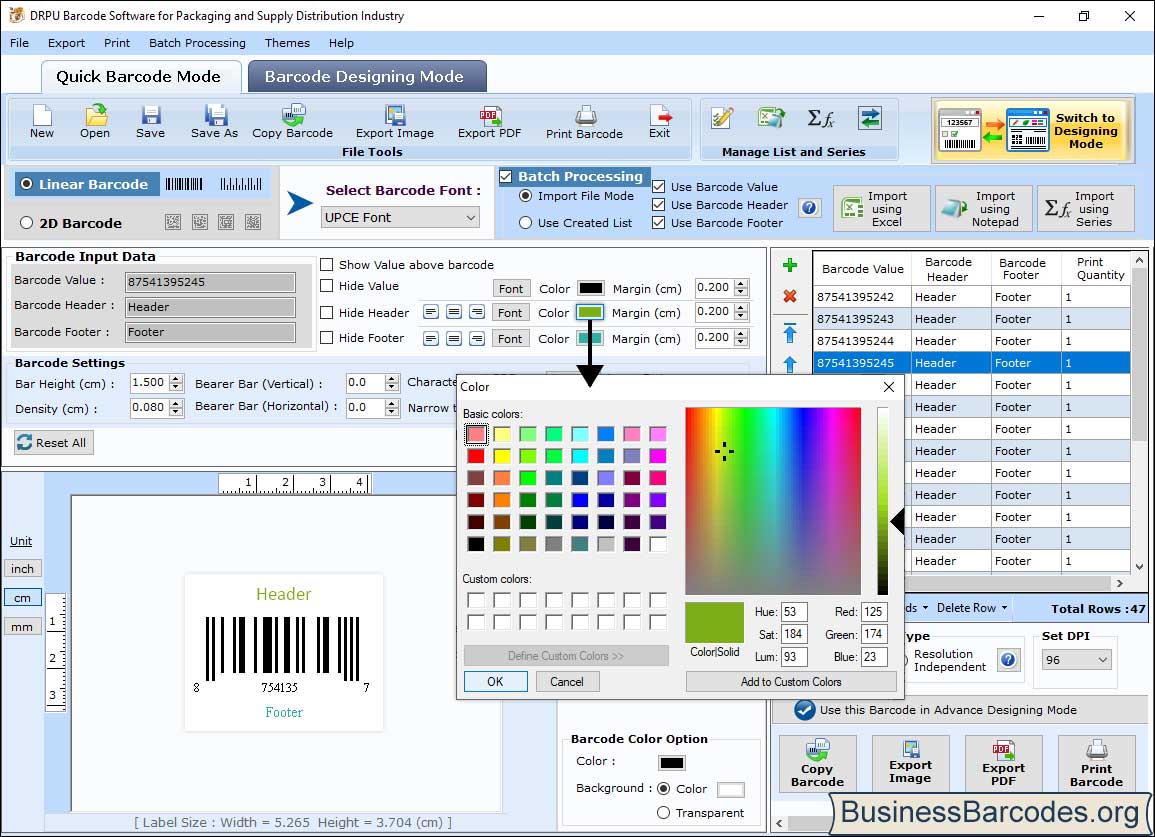The height and width of the screenshot is (837, 1155).
Task: Click Export PDF button at bottom right
Action: point(1003,763)
